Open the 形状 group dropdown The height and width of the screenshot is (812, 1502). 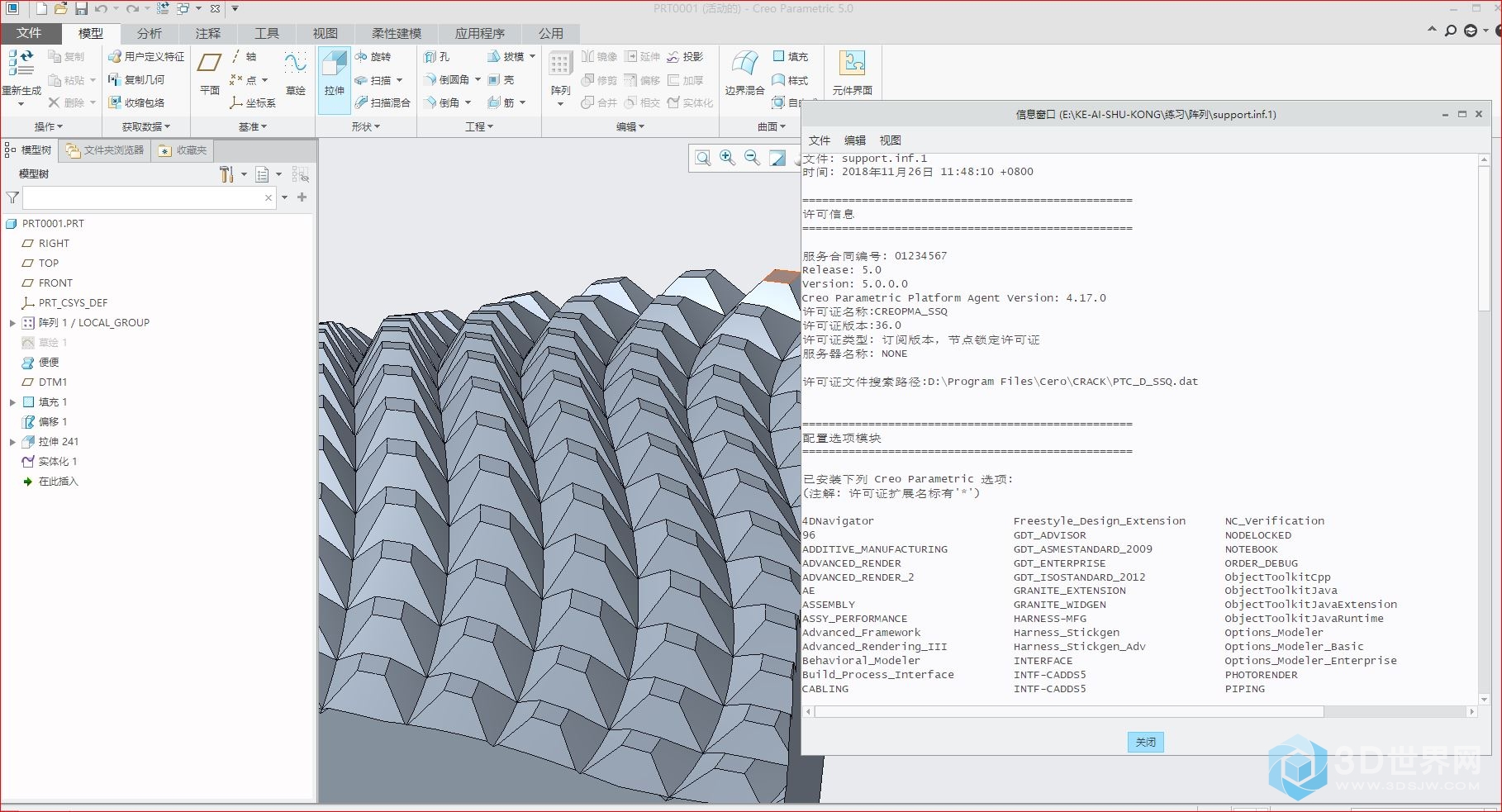(366, 126)
